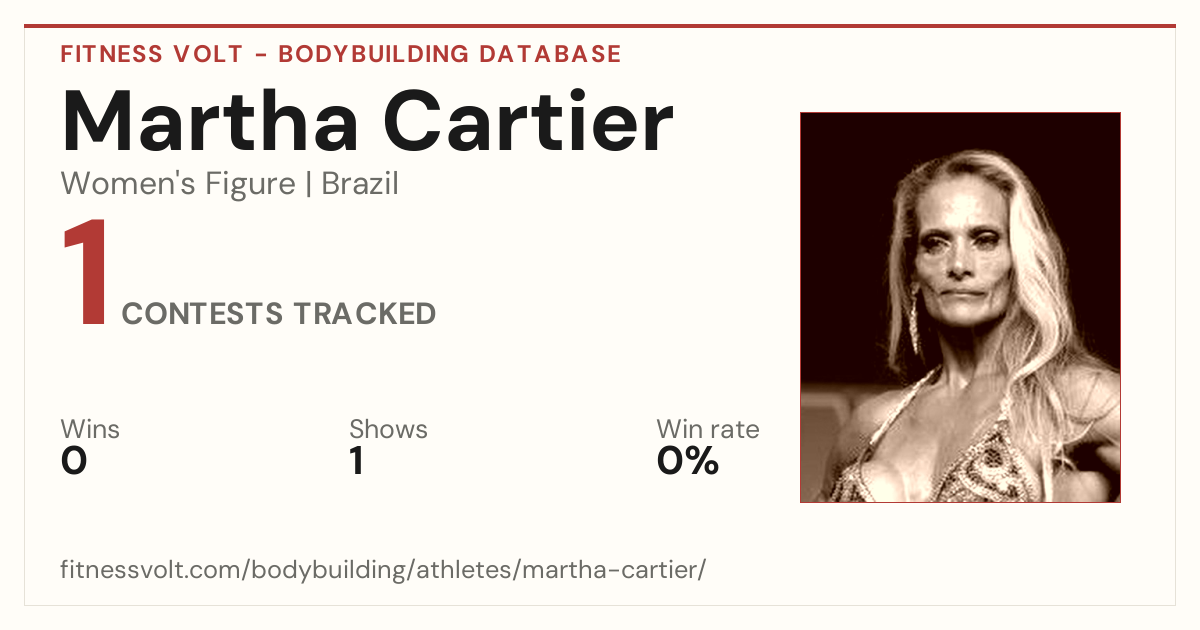
Task: Open the fitnessvolt.com athlete URL at the bottom
Action: (x=383, y=571)
